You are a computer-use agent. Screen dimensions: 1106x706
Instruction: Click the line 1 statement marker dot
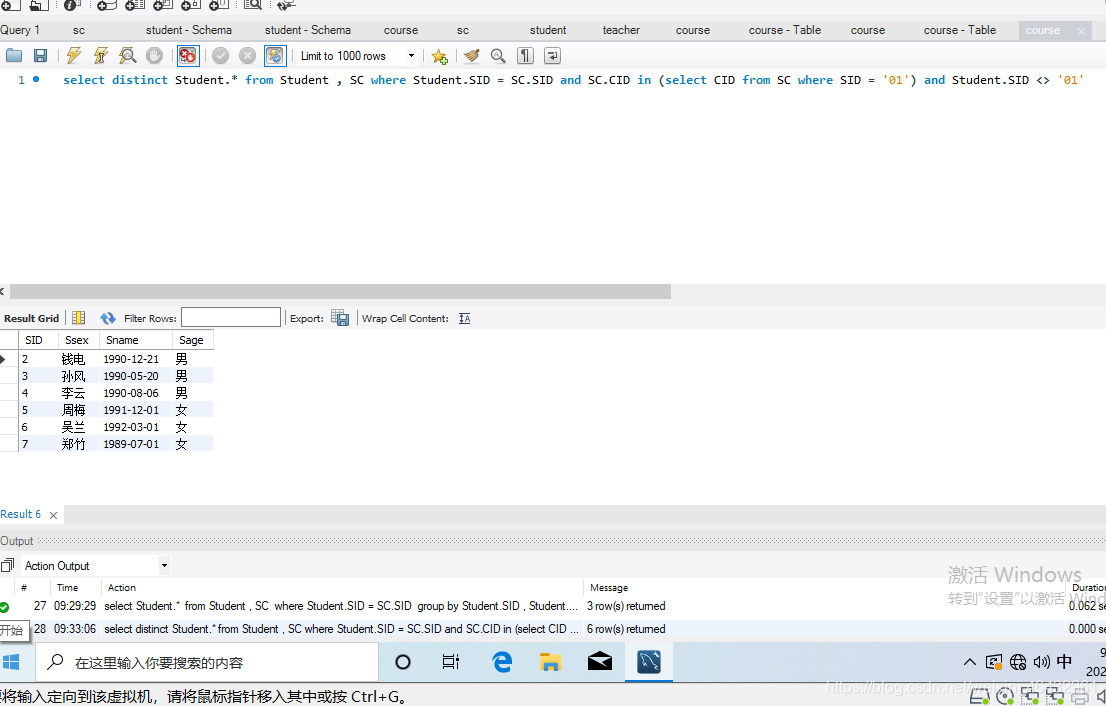36,79
